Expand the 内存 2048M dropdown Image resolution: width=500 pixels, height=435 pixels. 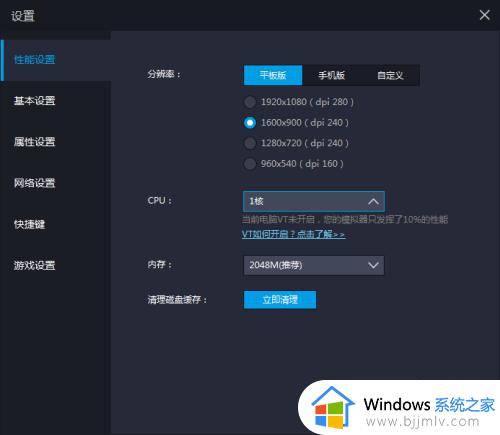click(314, 265)
